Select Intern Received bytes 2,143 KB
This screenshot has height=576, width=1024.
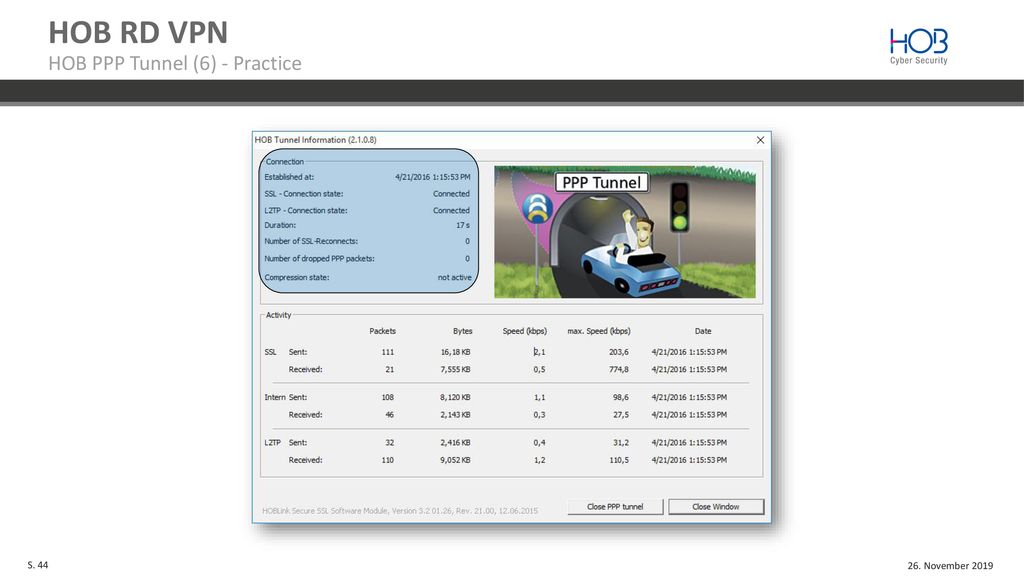pyautogui.click(x=455, y=415)
